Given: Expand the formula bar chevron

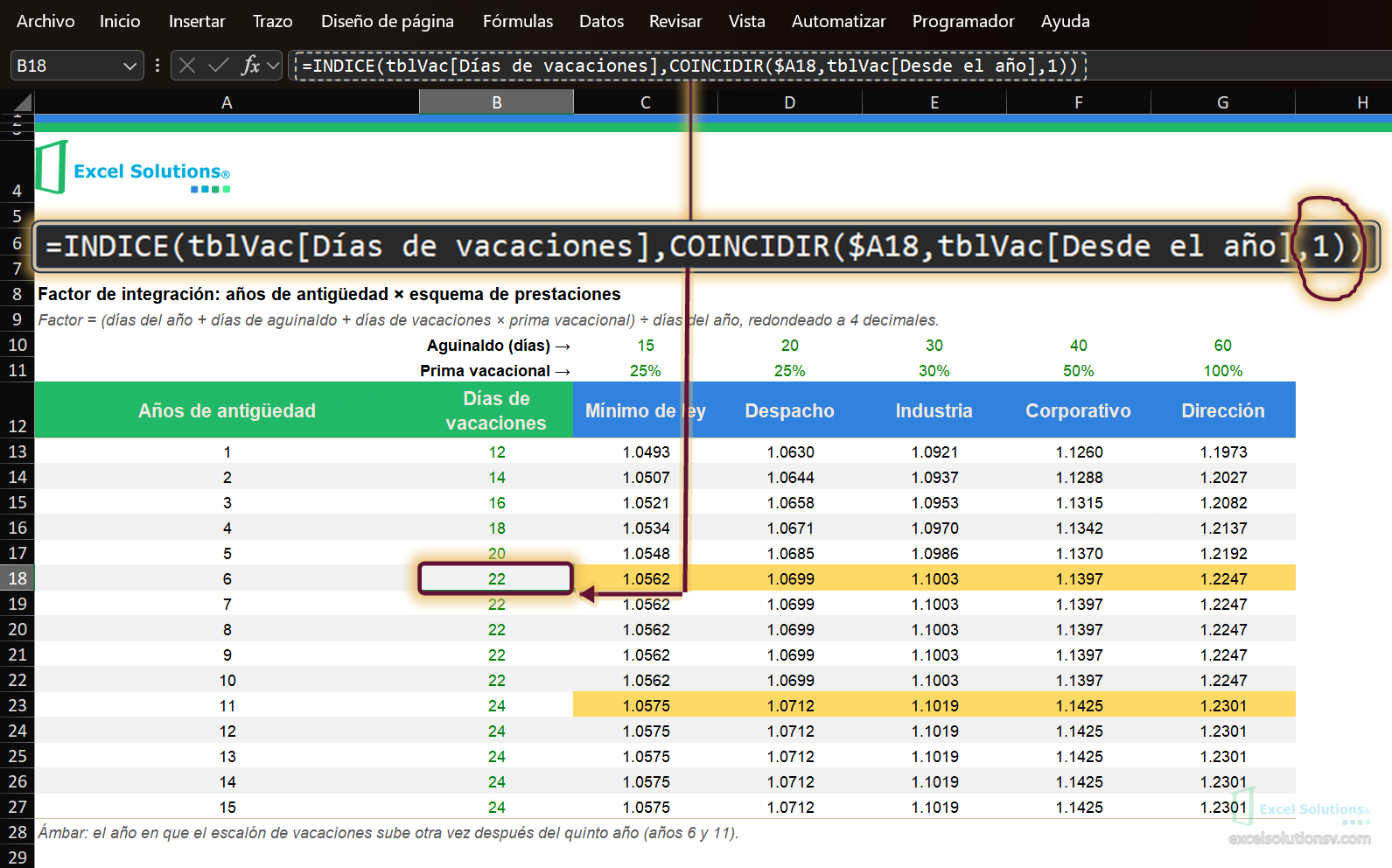Looking at the screenshot, I should [x=274, y=65].
